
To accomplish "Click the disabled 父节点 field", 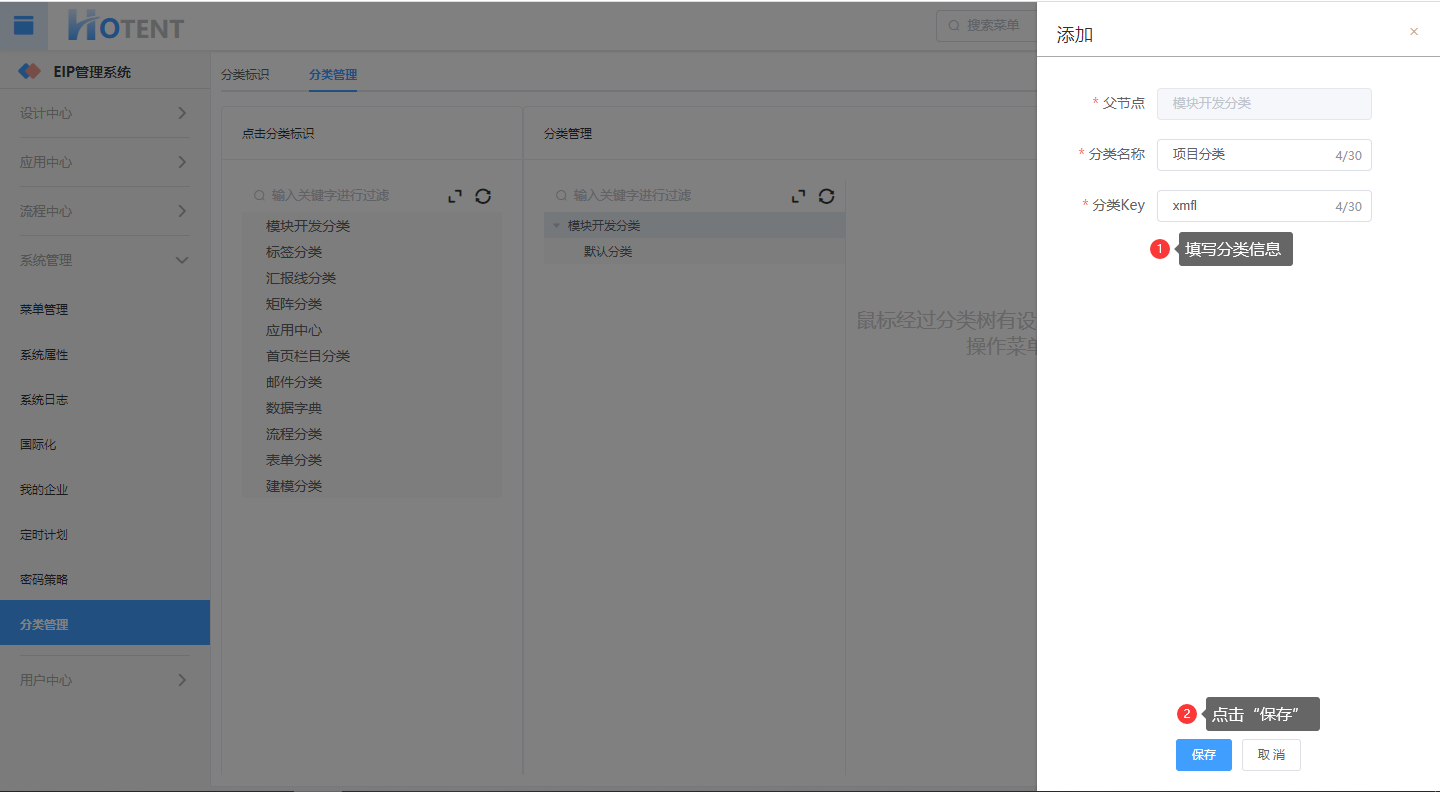I will (x=1264, y=104).
